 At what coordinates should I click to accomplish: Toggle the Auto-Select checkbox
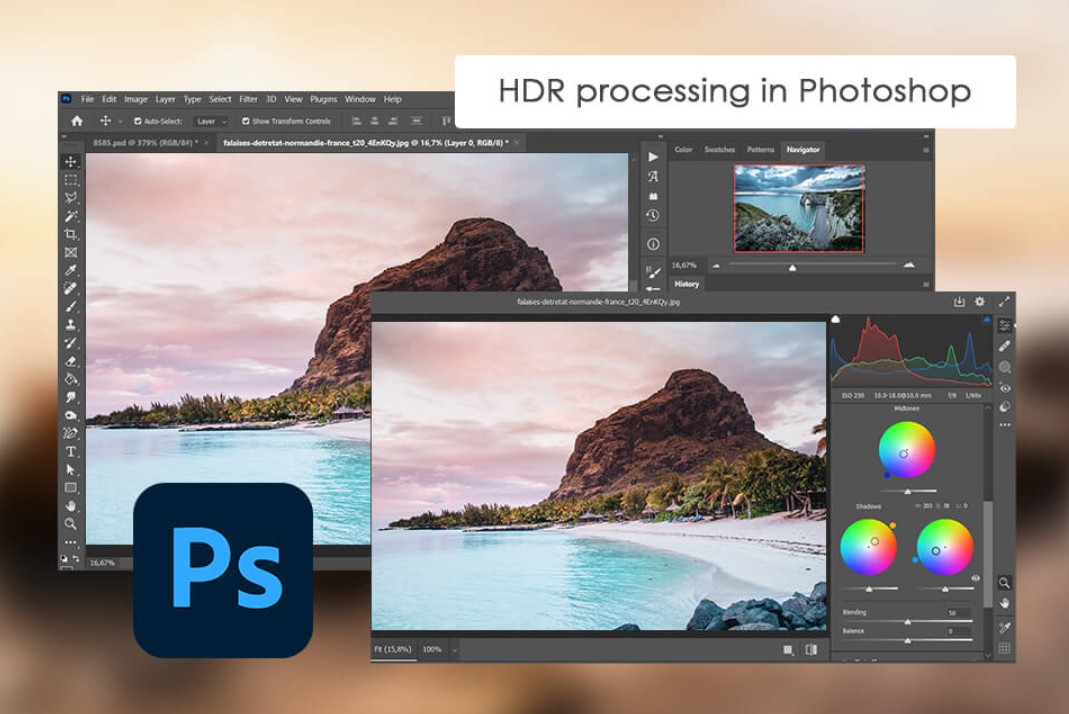pos(138,121)
